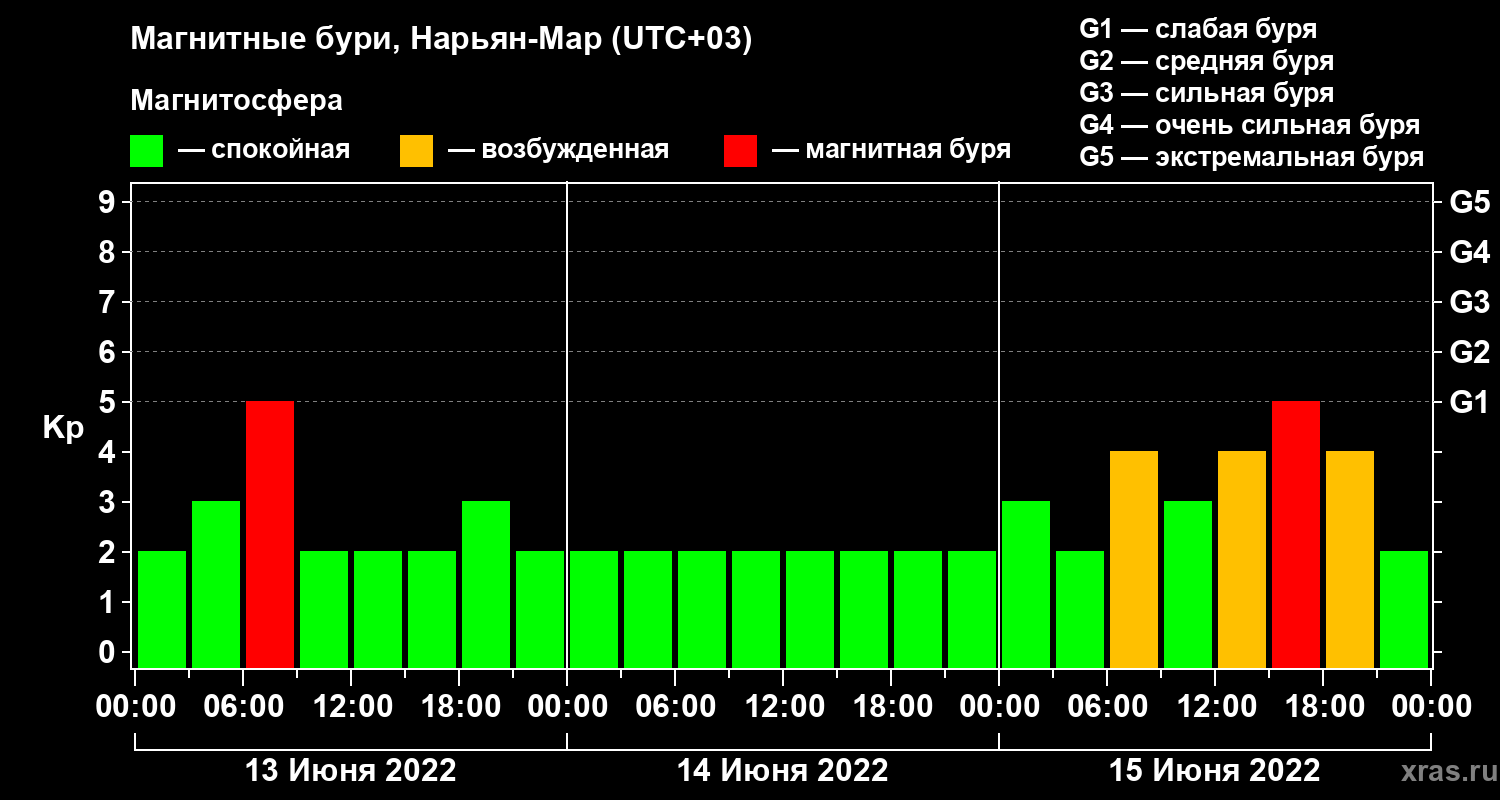Click the 03:00–06:00 green bar on 15 June
This screenshot has width=1500, height=800.
click(x=1080, y=609)
